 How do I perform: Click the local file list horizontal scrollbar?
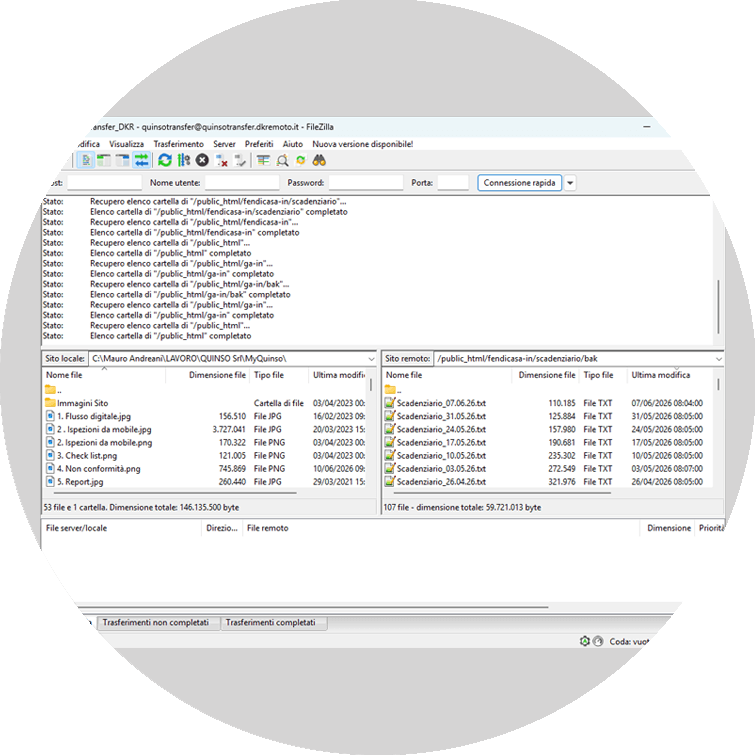point(175,493)
